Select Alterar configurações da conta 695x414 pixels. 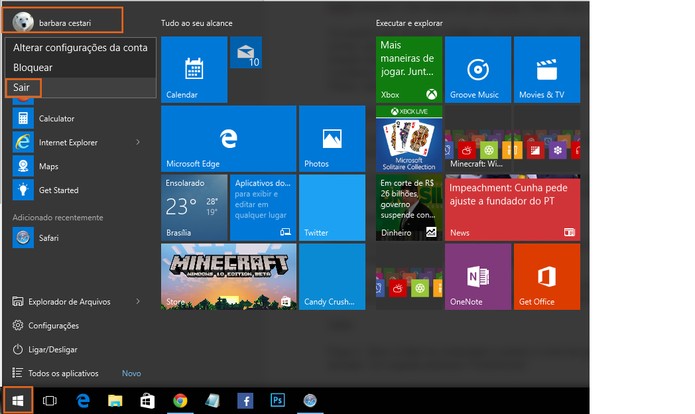[x=80, y=47]
